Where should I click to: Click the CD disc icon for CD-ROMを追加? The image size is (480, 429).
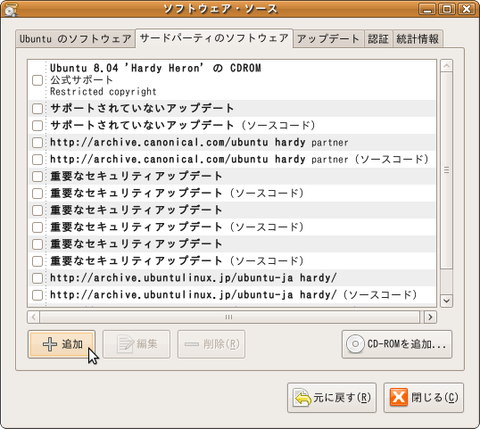[355, 344]
